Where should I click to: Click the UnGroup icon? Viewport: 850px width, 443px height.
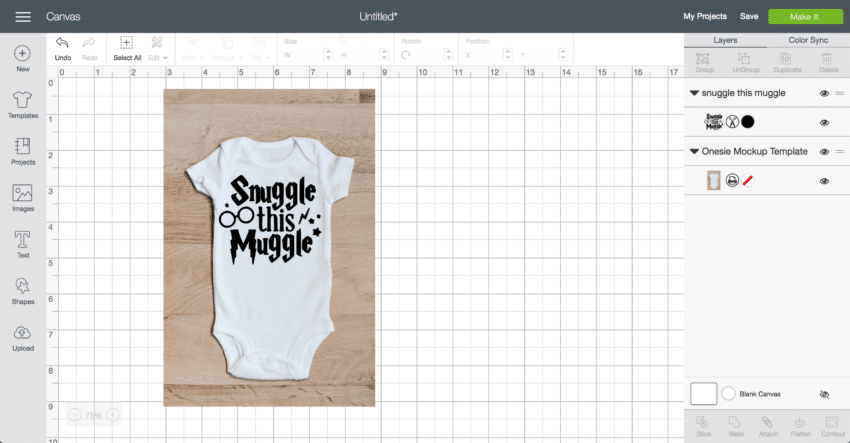point(745,62)
